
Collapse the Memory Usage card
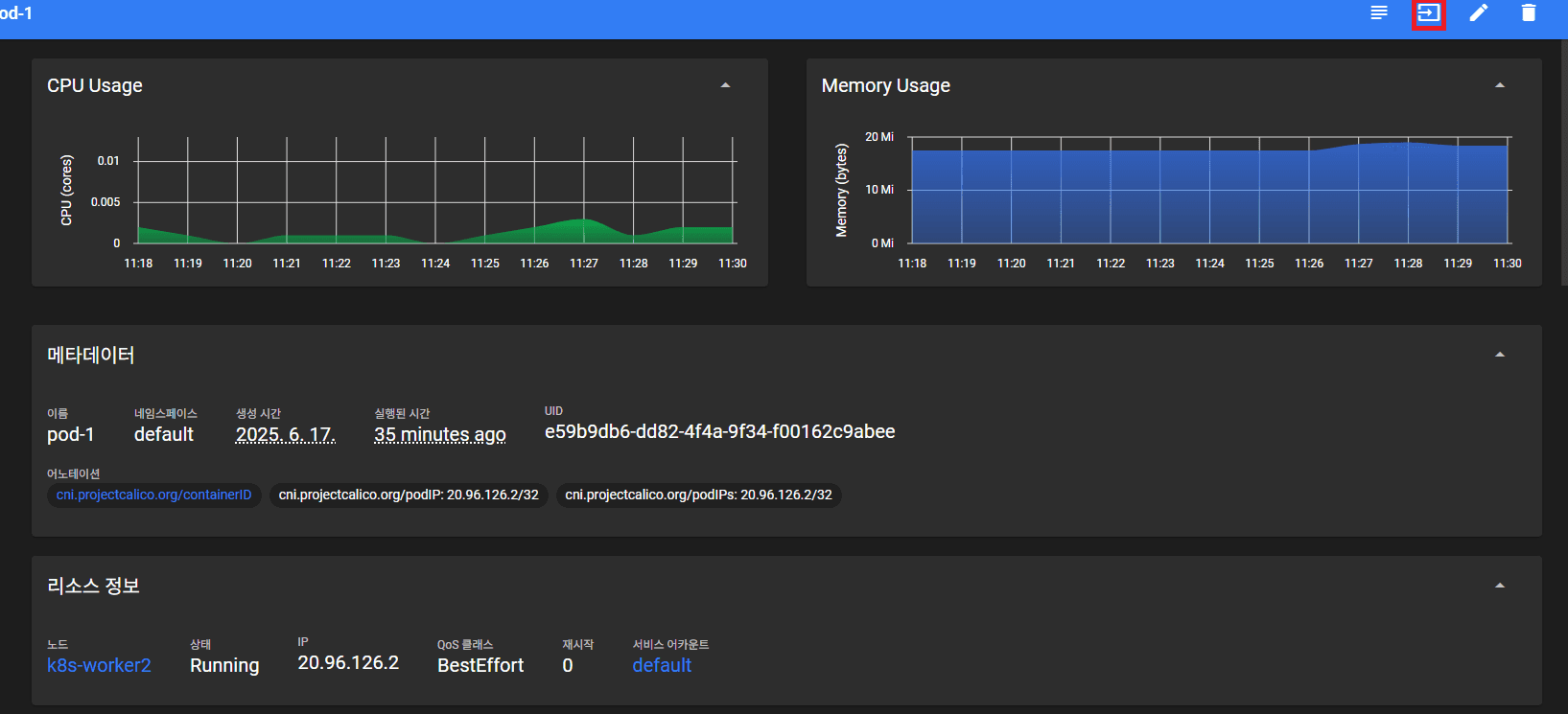pos(1500,85)
